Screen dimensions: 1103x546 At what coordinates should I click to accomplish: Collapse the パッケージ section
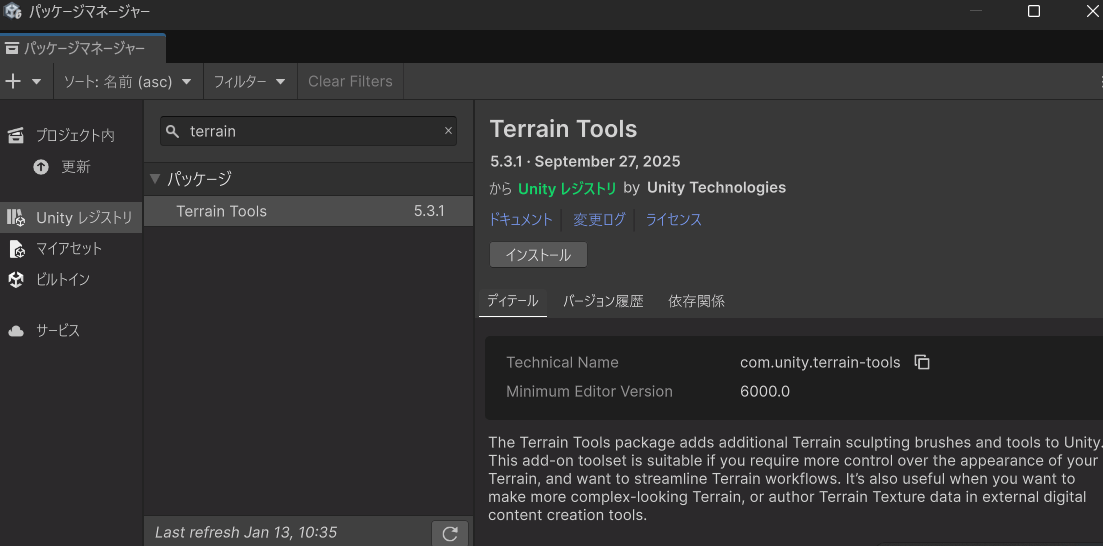click(x=155, y=179)
